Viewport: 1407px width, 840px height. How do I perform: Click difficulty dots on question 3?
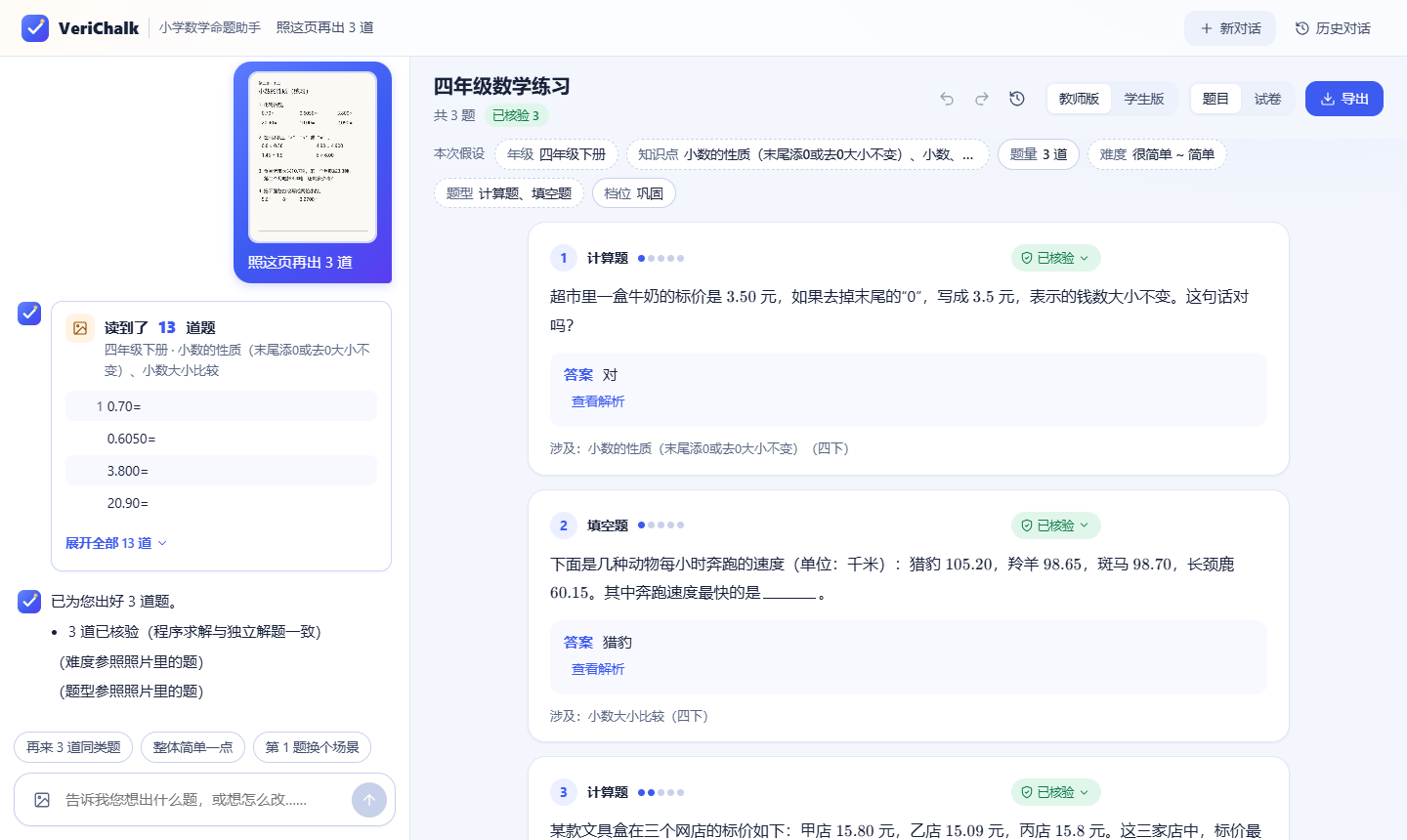[x=661, y=792]
